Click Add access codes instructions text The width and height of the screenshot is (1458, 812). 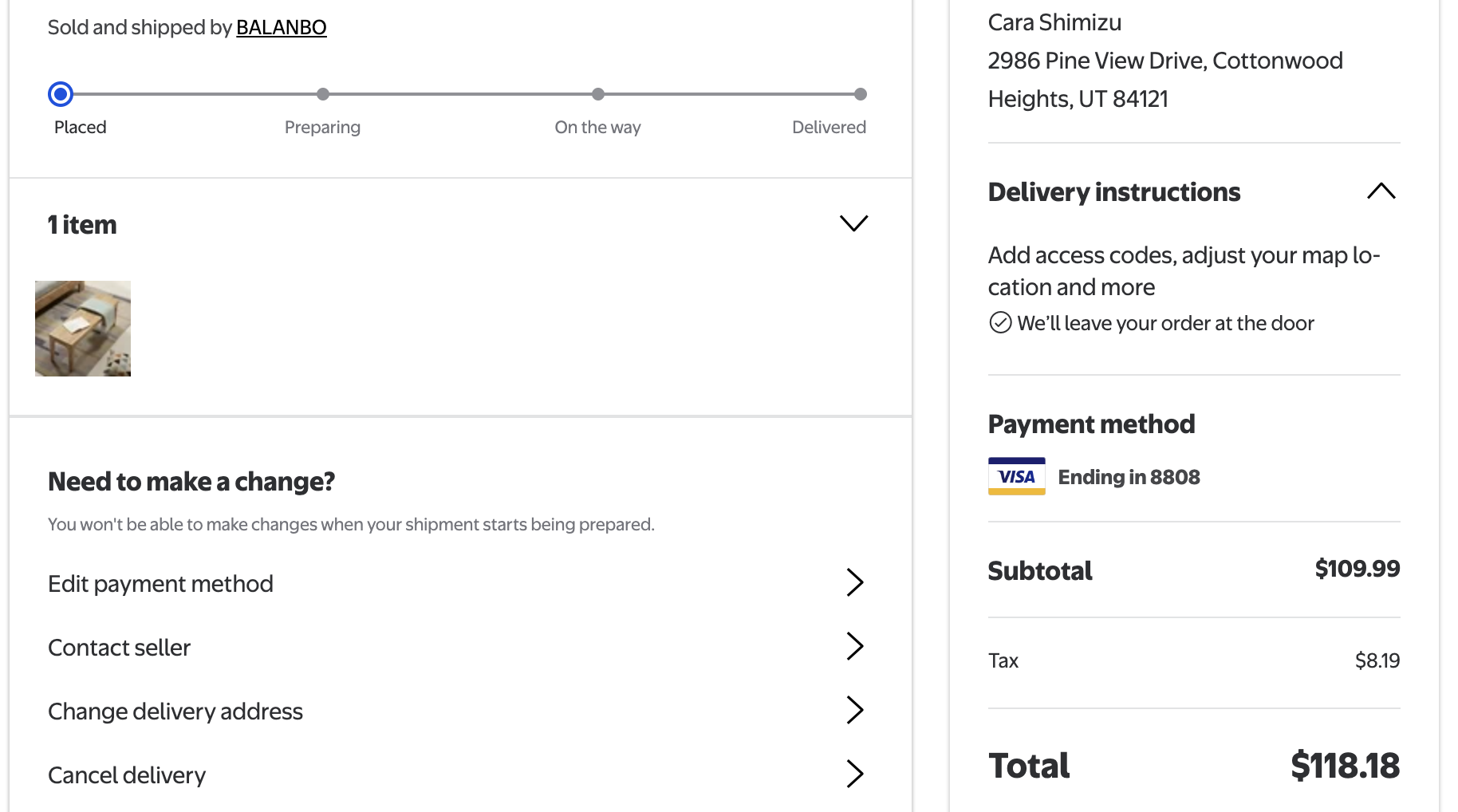[x=1184, y=270]
